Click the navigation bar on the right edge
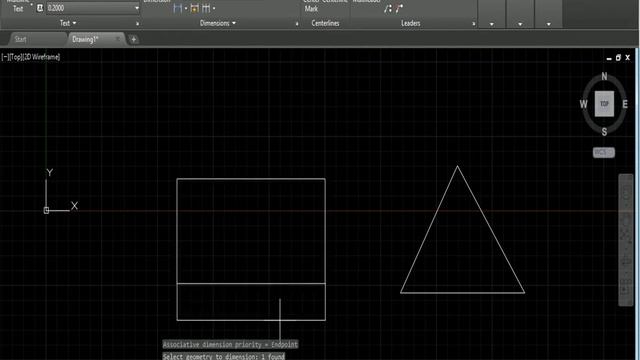The height and width of the screenshot is (360, 640). point(626,240)
